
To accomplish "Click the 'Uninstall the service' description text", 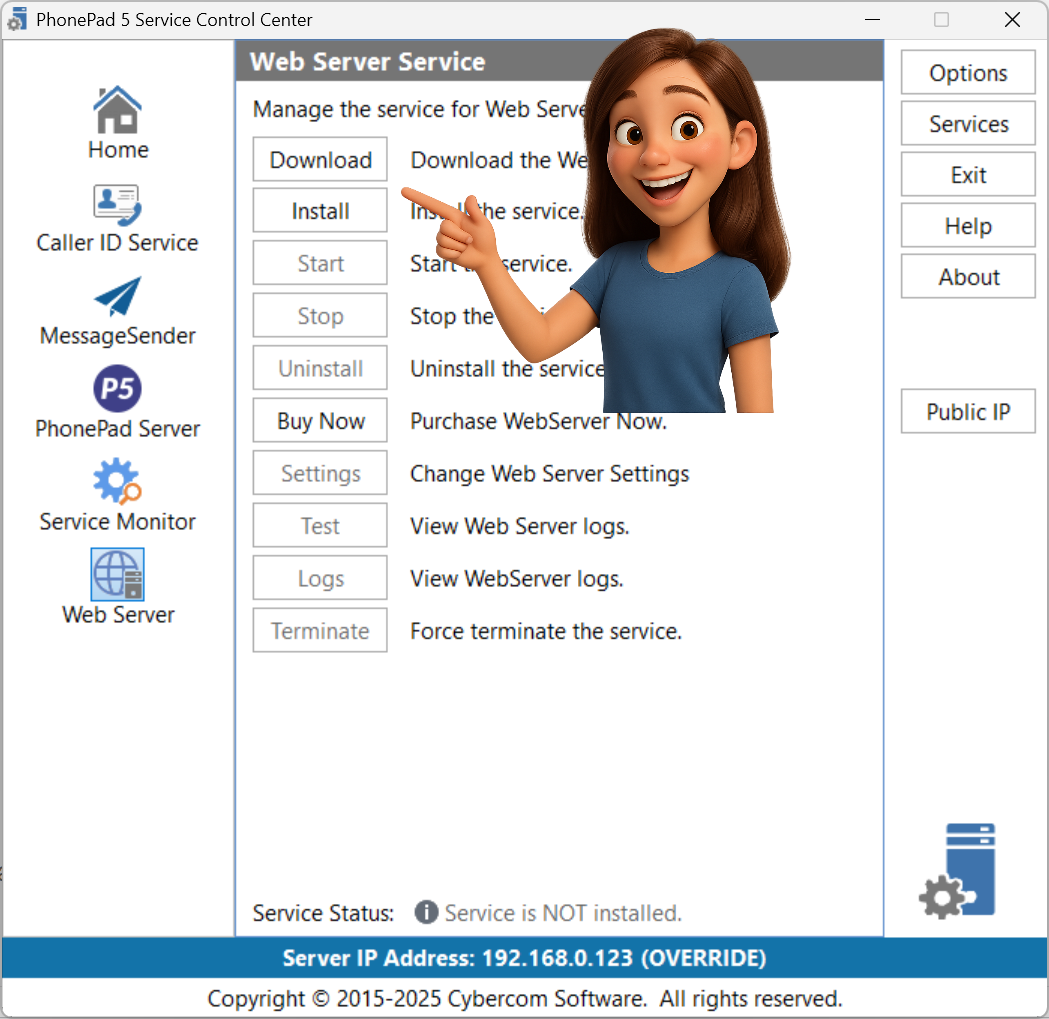I will [x=507, y=369].
